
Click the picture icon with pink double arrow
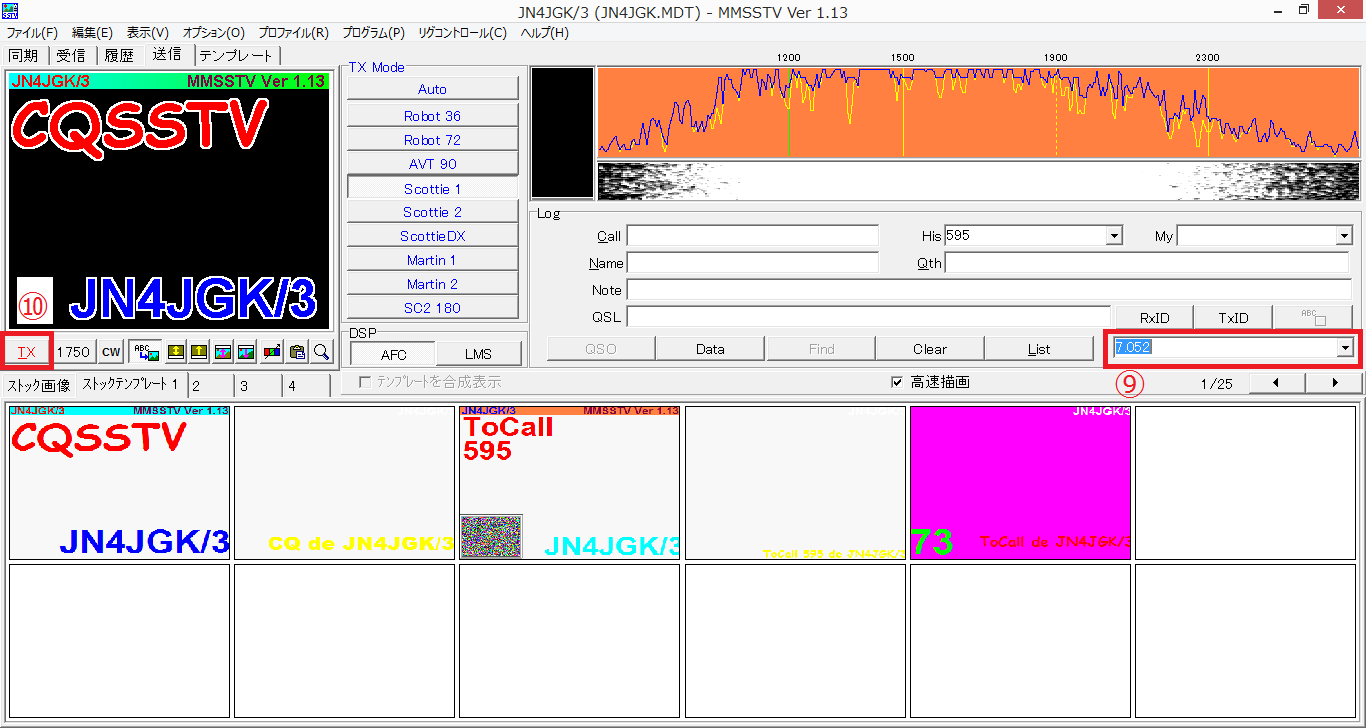pos(223,352)
